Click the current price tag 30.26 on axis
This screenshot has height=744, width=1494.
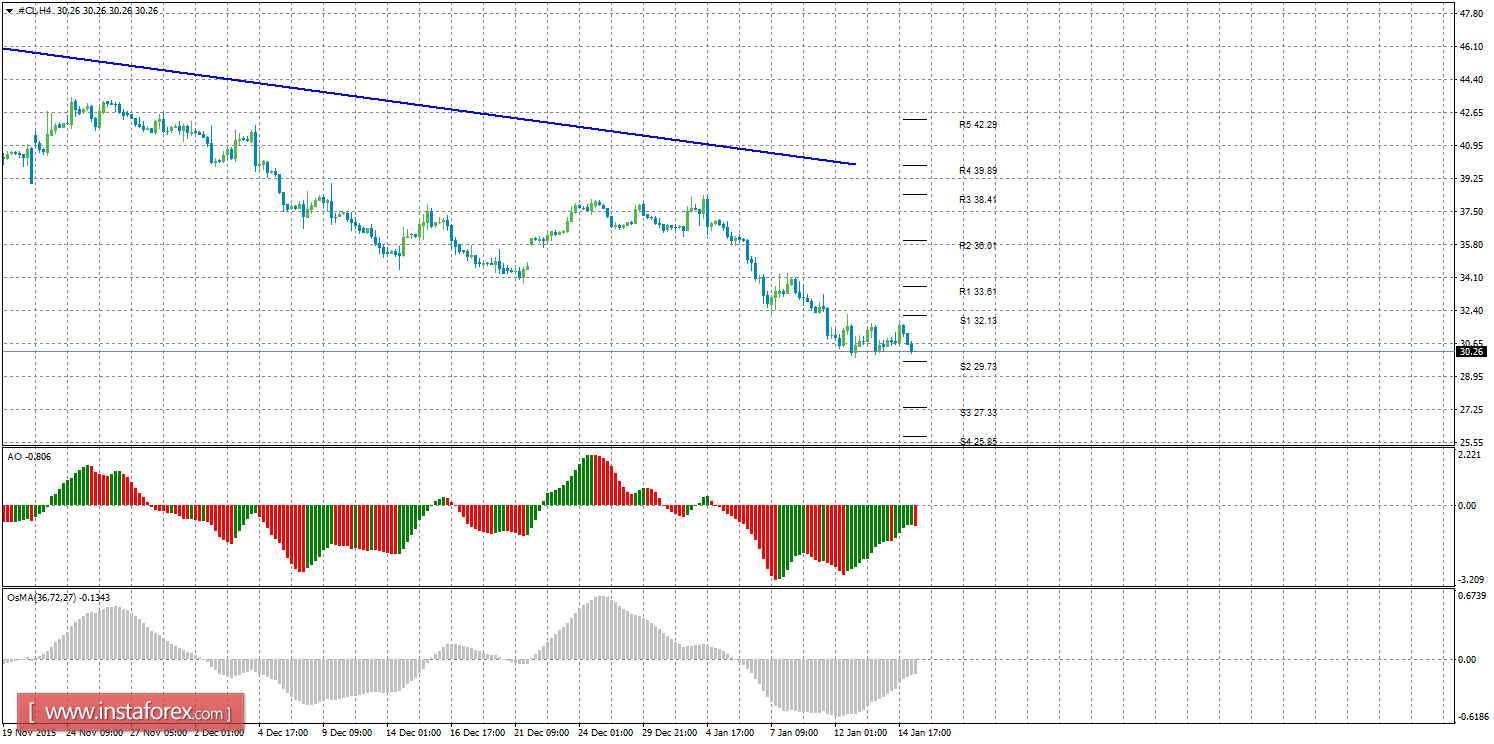pyautogui.click(x=1471, y=352)
